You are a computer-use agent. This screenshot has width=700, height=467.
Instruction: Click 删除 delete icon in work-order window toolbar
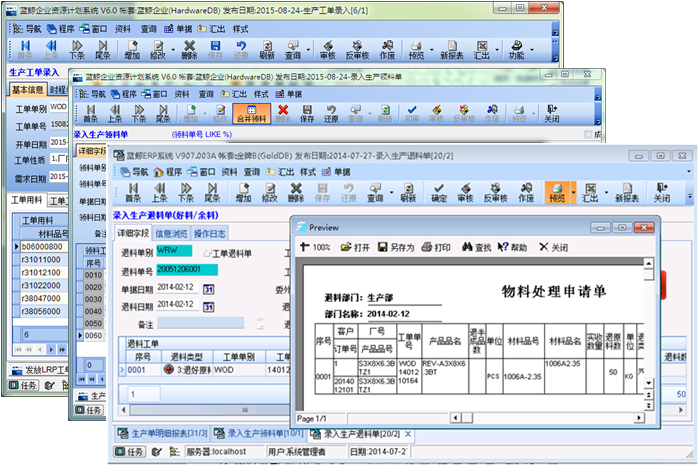(x=189, y=50)
